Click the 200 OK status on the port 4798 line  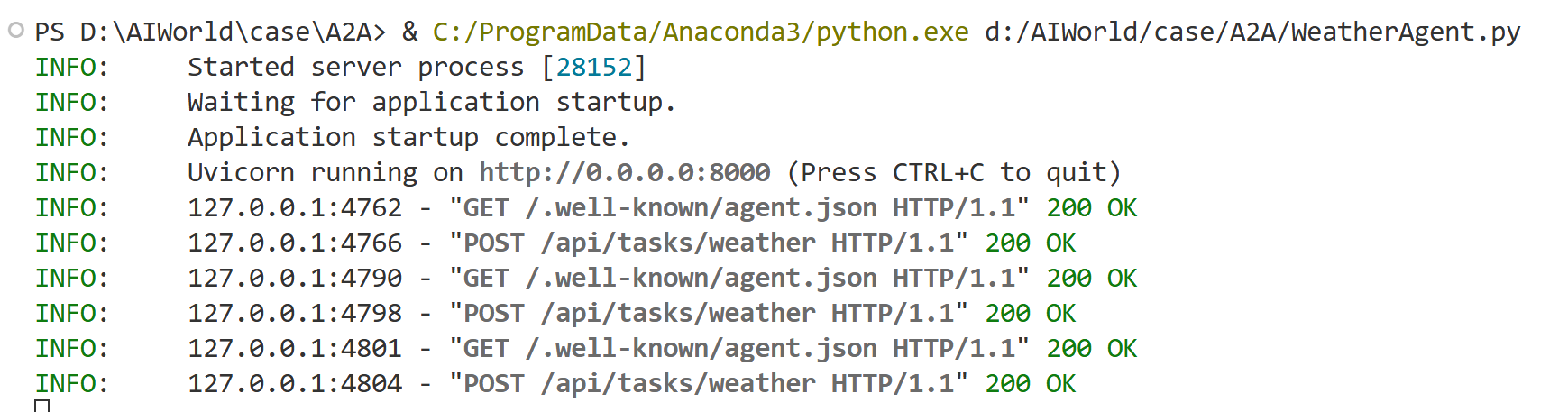(1031, 313)
